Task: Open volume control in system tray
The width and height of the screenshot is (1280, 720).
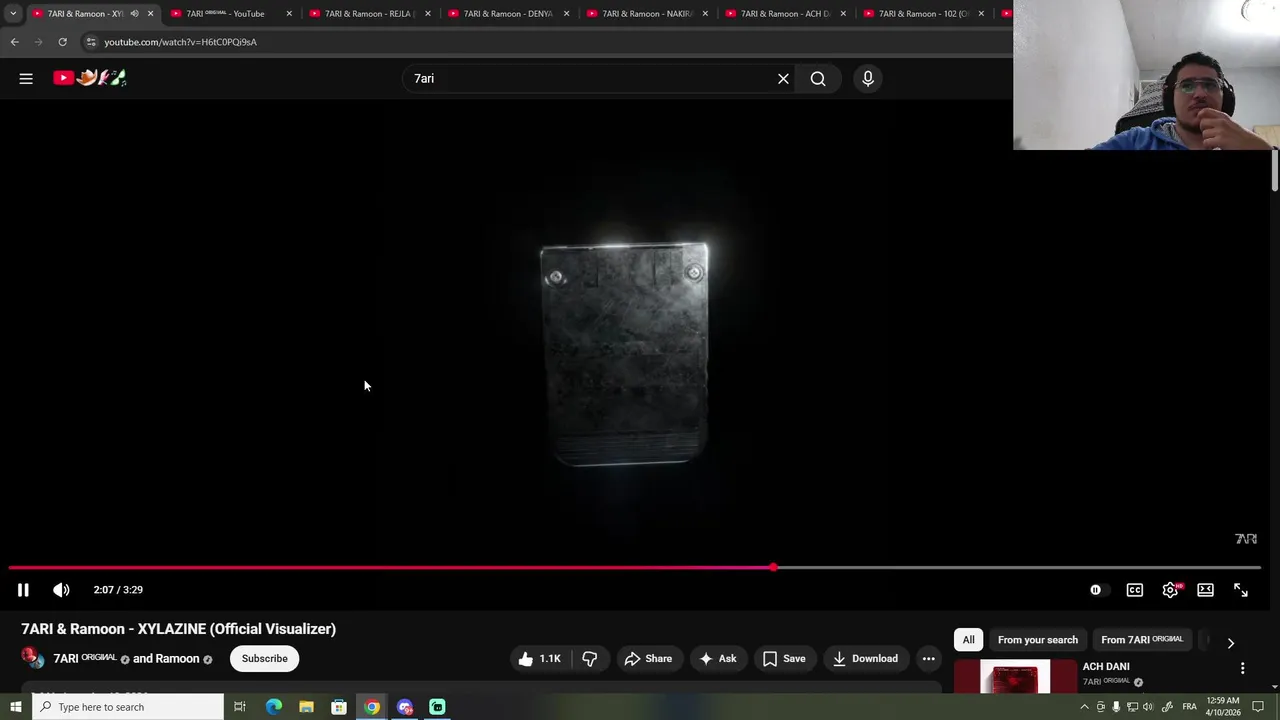Action: coord(1148,707)
